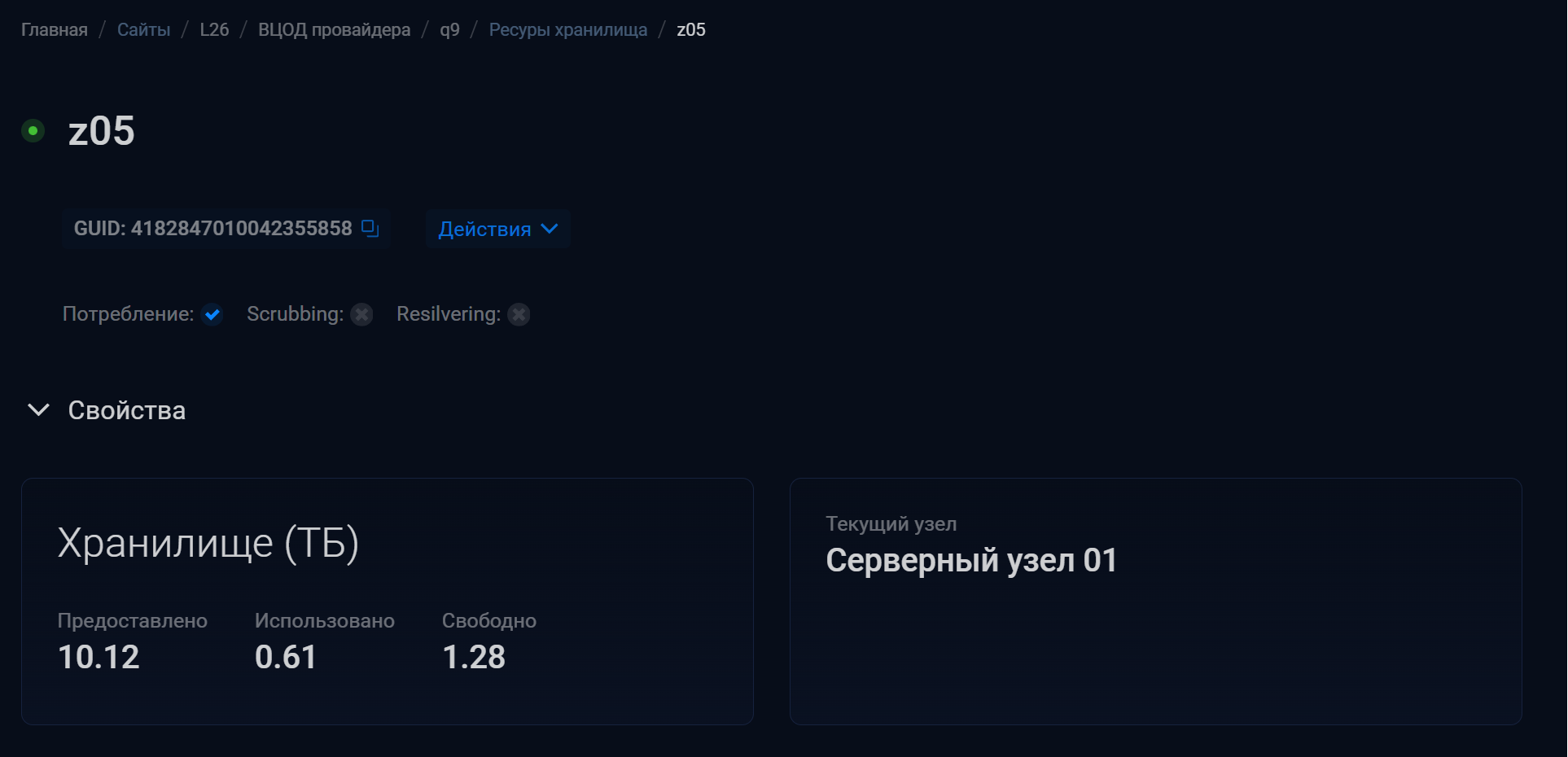Navigate to q9 breadcrumb item
This screenshot has width=1568, height=757.
pos(449,30)
